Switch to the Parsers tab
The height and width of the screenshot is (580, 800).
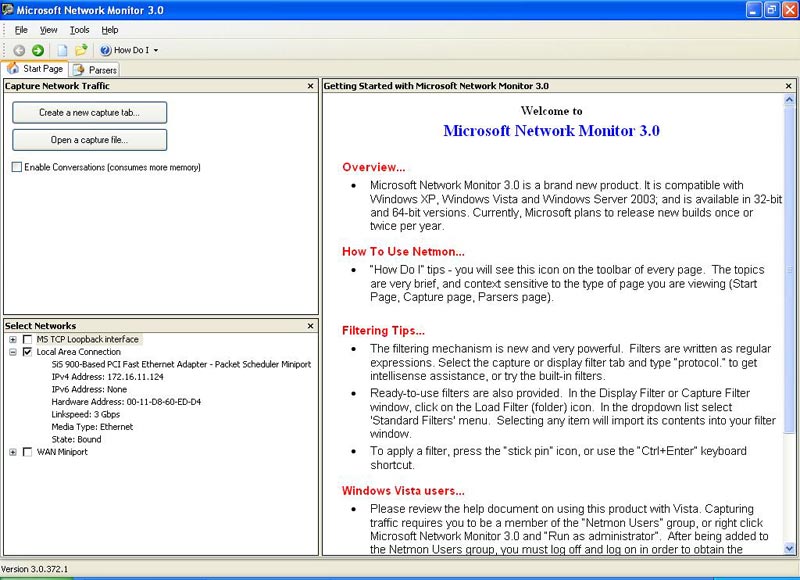(95, 70)
